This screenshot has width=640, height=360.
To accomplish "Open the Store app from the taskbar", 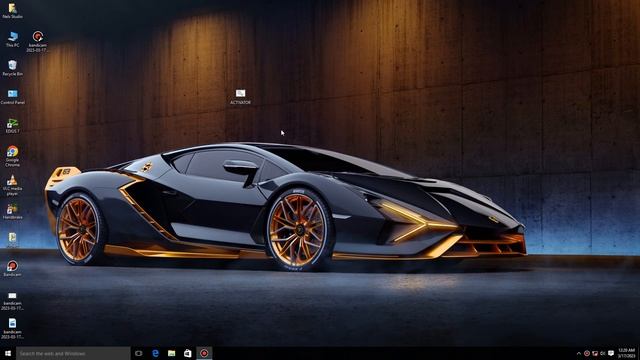I will pyautogui.click(x=188, y=353).
